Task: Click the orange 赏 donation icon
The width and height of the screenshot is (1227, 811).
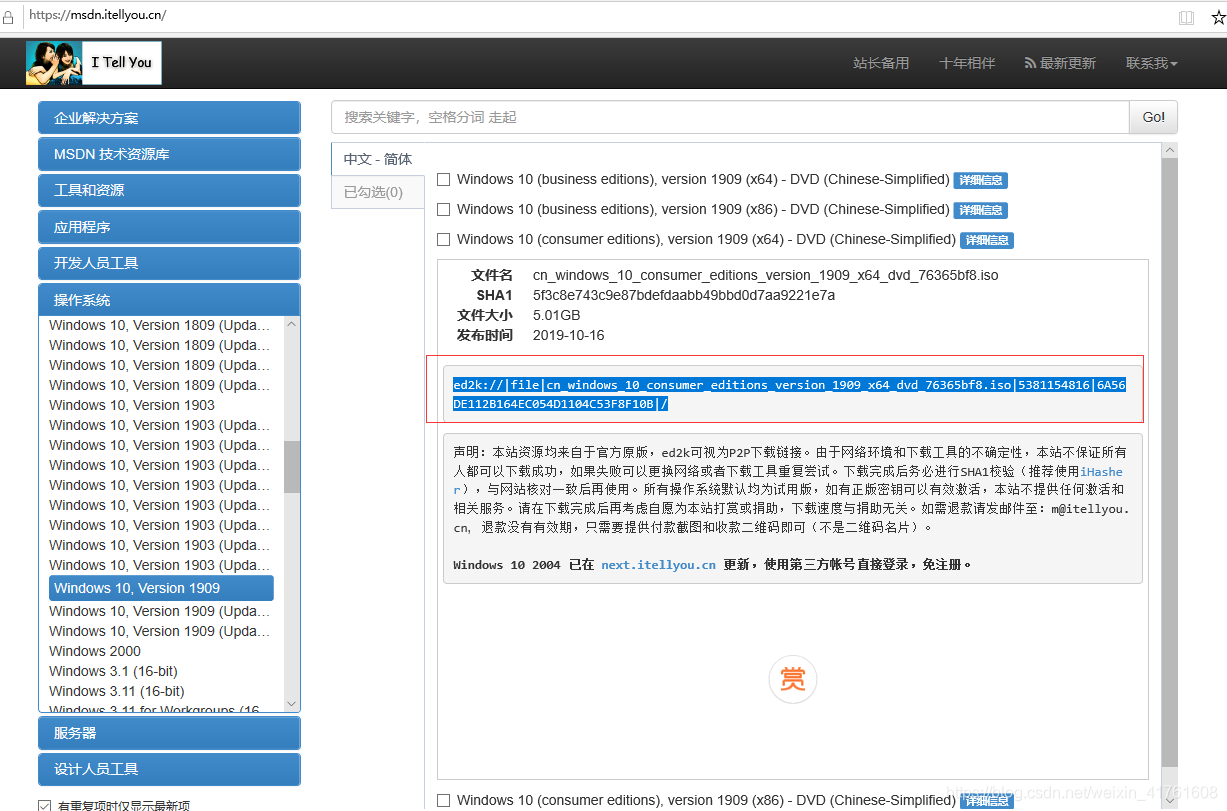Action: coord(792,679)
